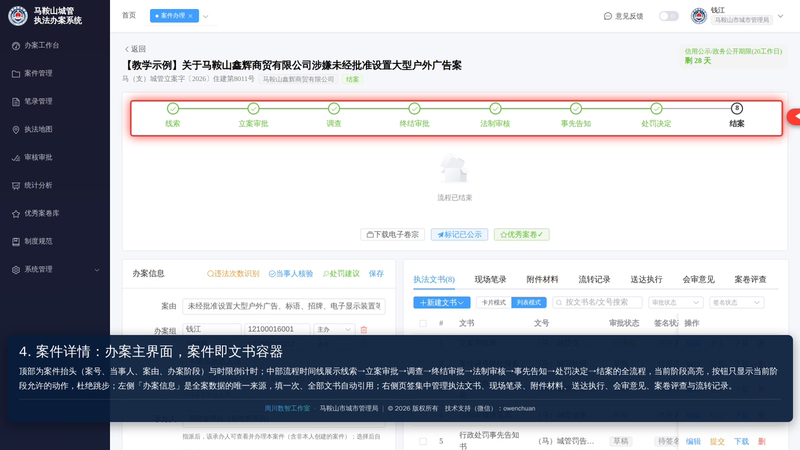Click the 调查 stage check circle

[334, 108]
